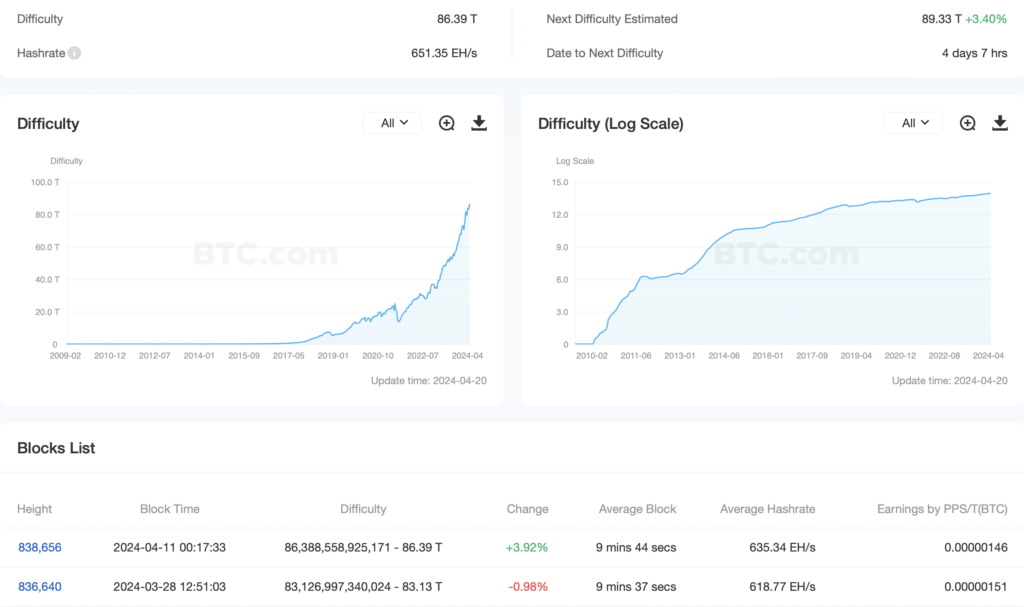Click the Block Time column header

click(x=170, y=509)
